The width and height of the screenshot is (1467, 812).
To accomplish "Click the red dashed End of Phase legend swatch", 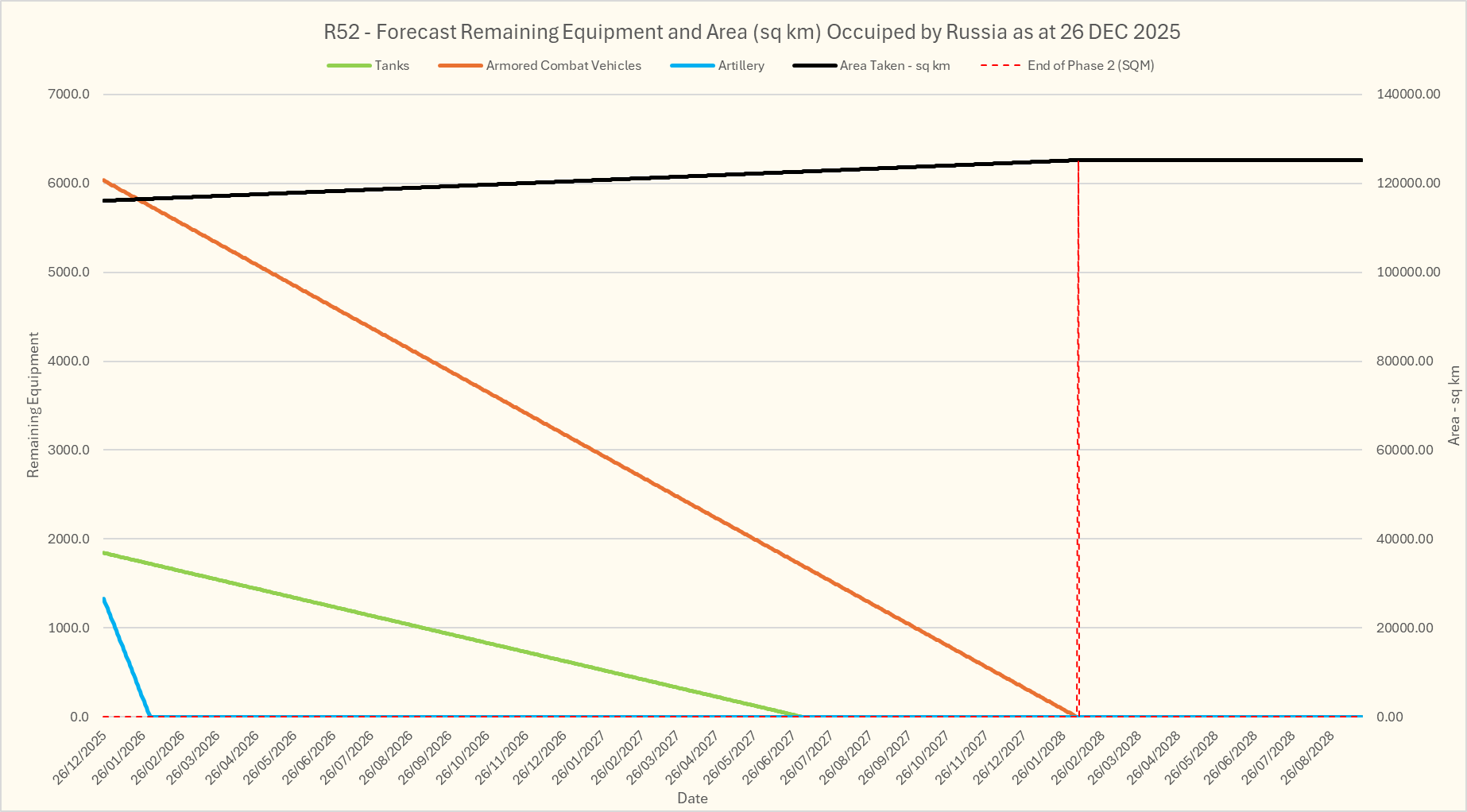I will pos(1001,66).
